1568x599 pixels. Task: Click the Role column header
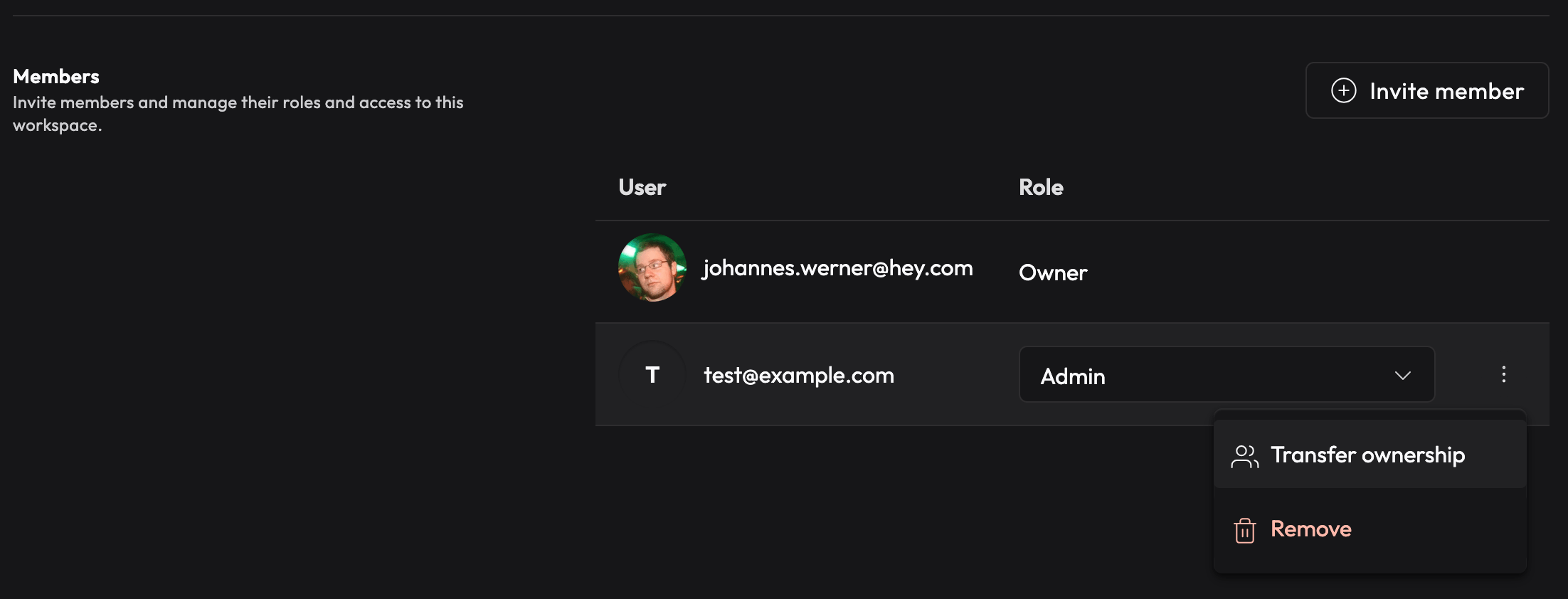1041,187
